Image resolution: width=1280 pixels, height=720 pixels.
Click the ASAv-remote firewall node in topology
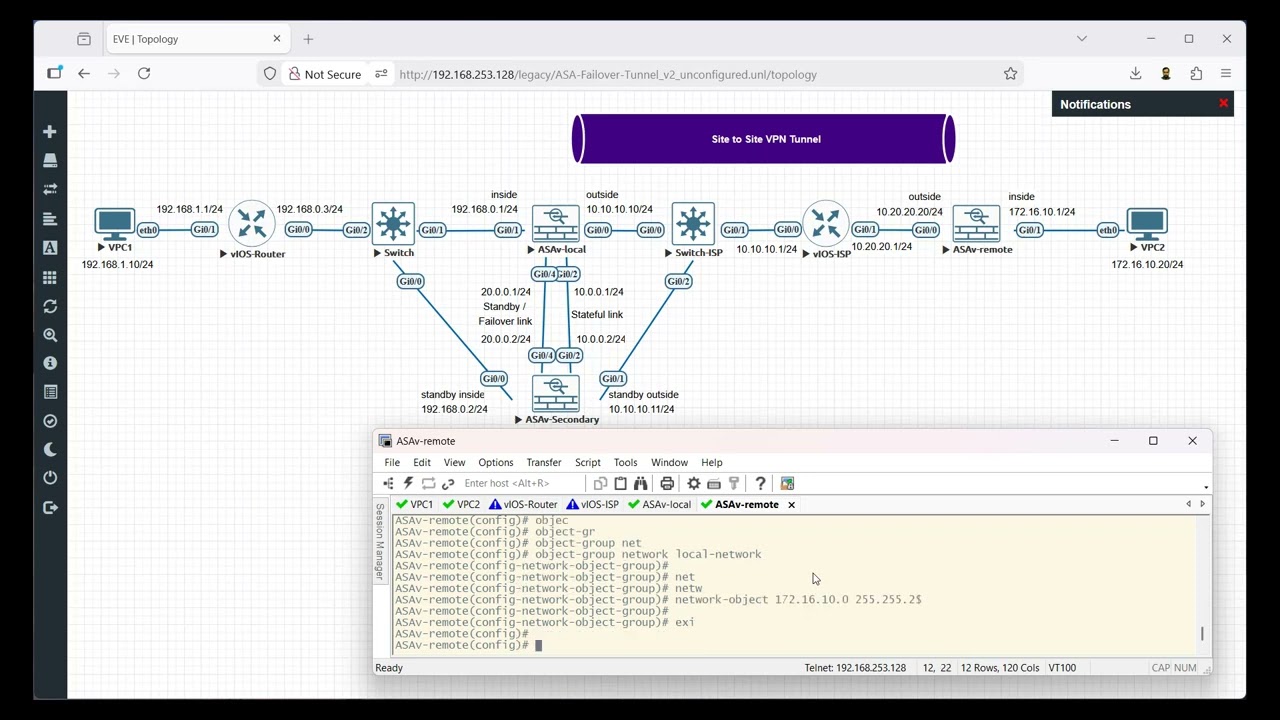coord(976,224)
